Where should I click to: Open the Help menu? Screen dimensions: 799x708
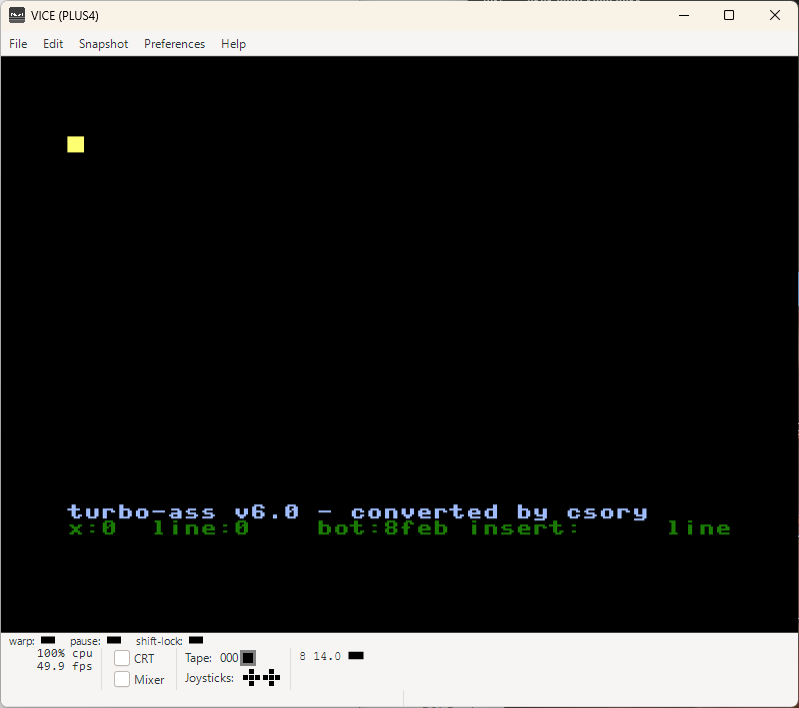pos(233,44)
